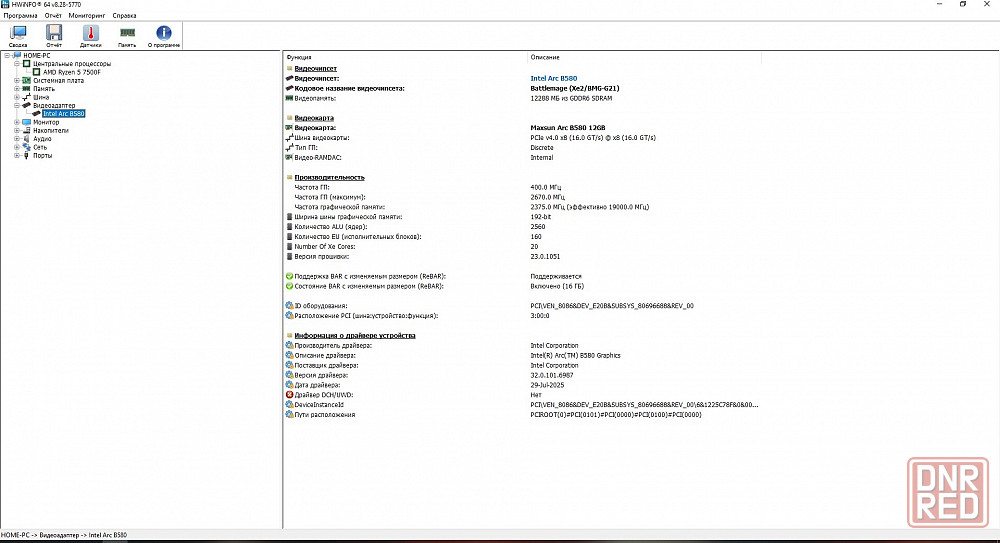Expand the Шина tree node

17,97
